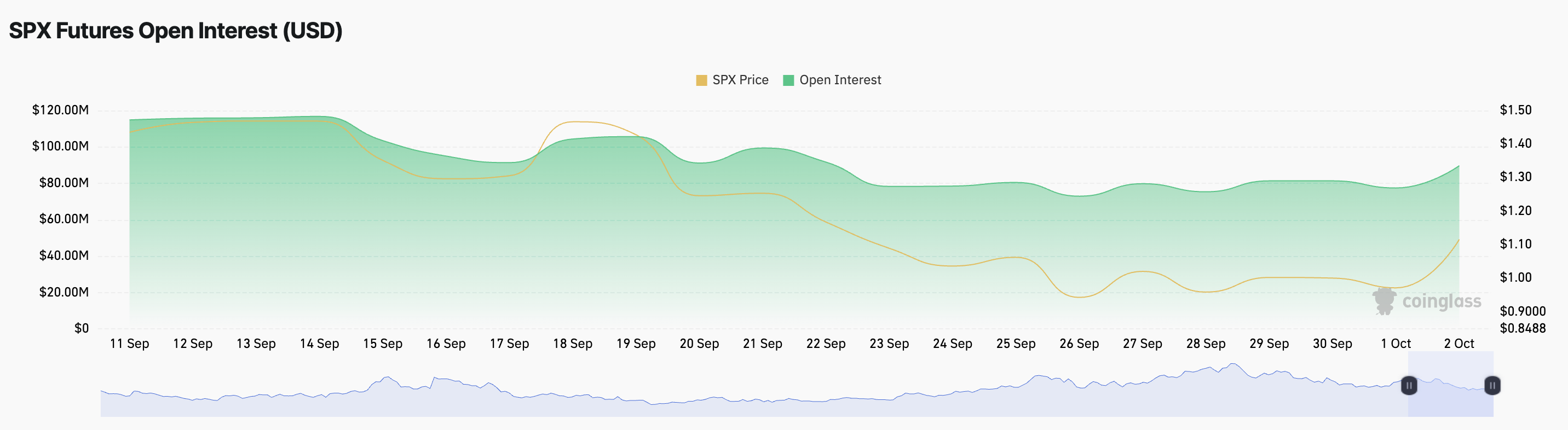Click the '$1.20' right axis value
Viewport: 1568px width, 430px height.
tap(1515, 211)
